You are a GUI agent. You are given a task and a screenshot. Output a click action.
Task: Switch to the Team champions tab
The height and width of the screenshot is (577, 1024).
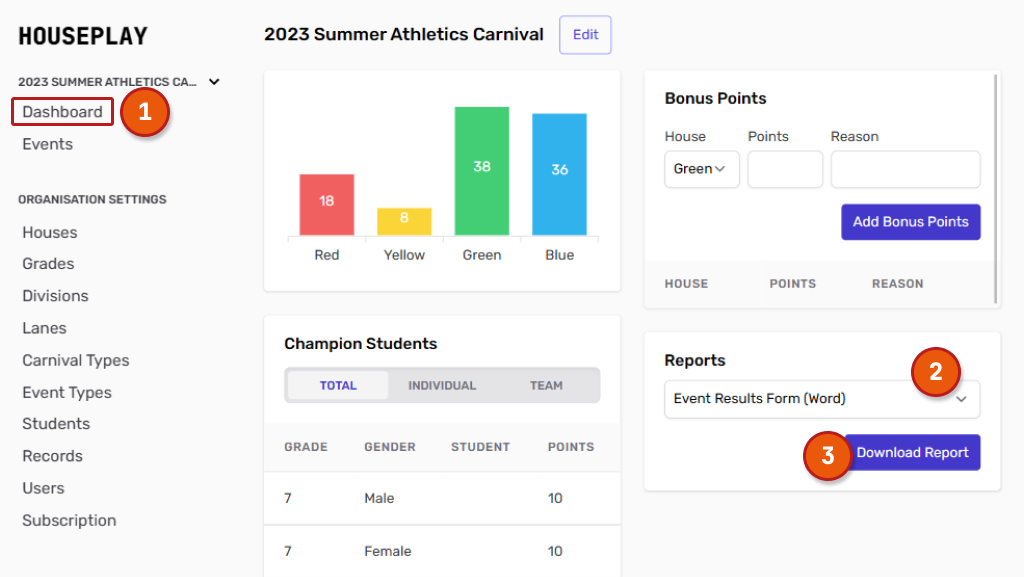(546, 386)
